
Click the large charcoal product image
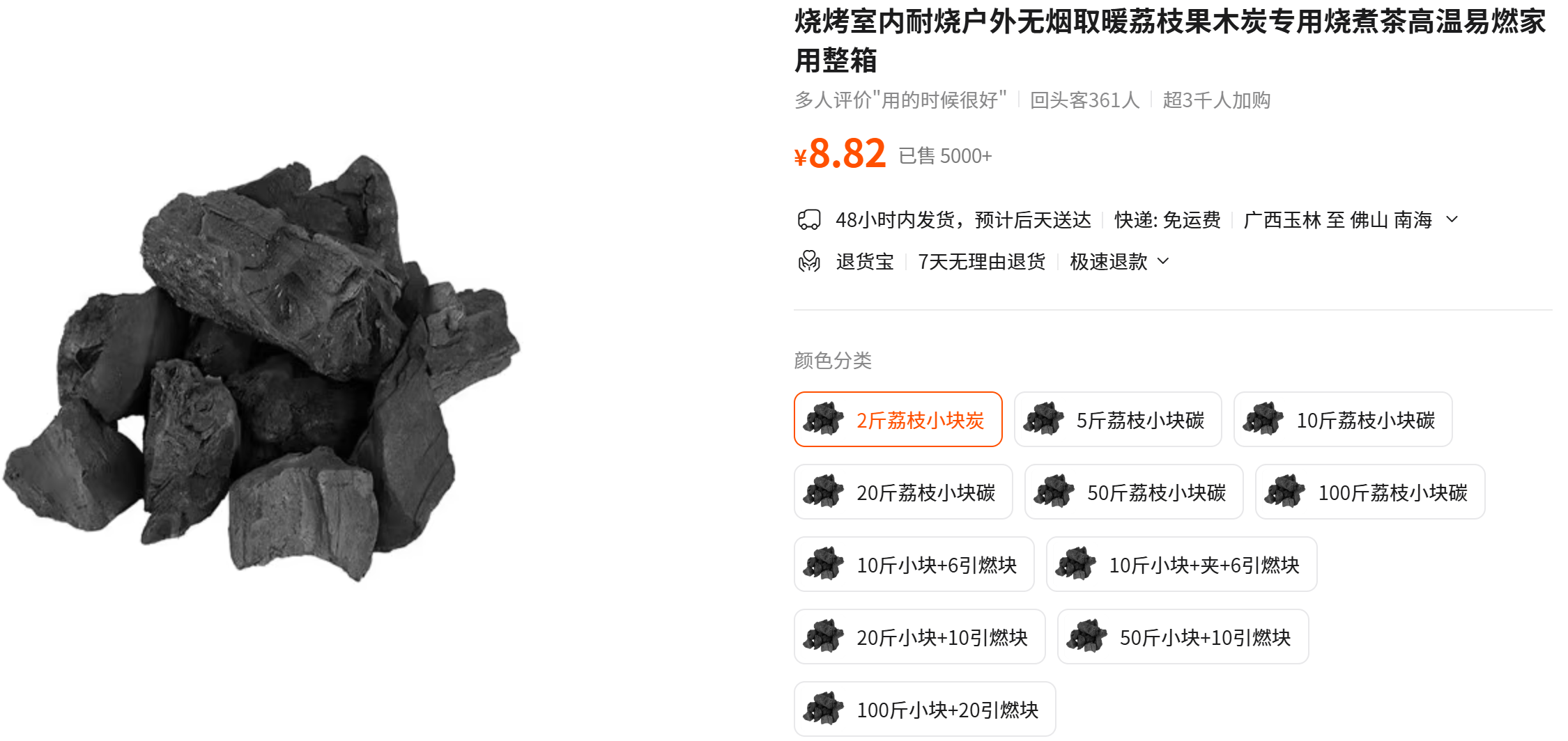(x=261, y=369)
